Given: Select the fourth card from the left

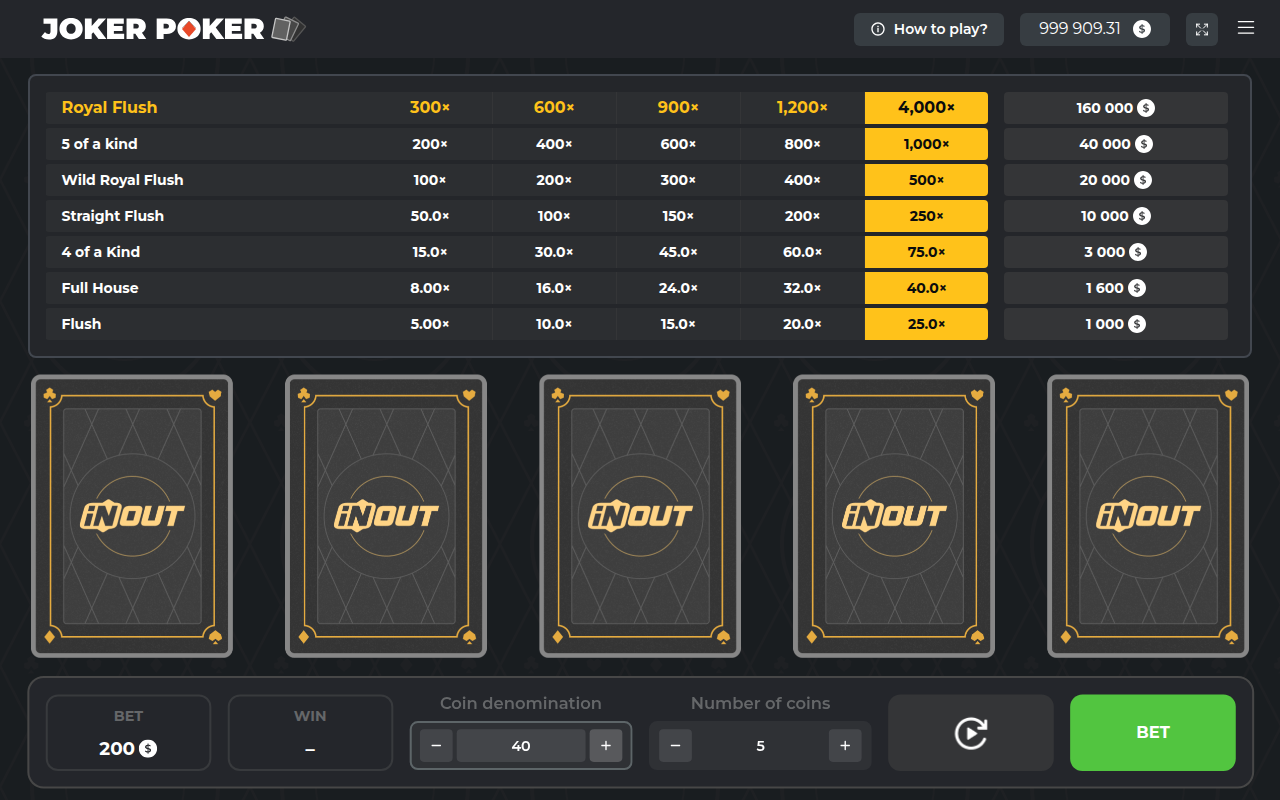Looking at the screenshot, I should (894, 516).
